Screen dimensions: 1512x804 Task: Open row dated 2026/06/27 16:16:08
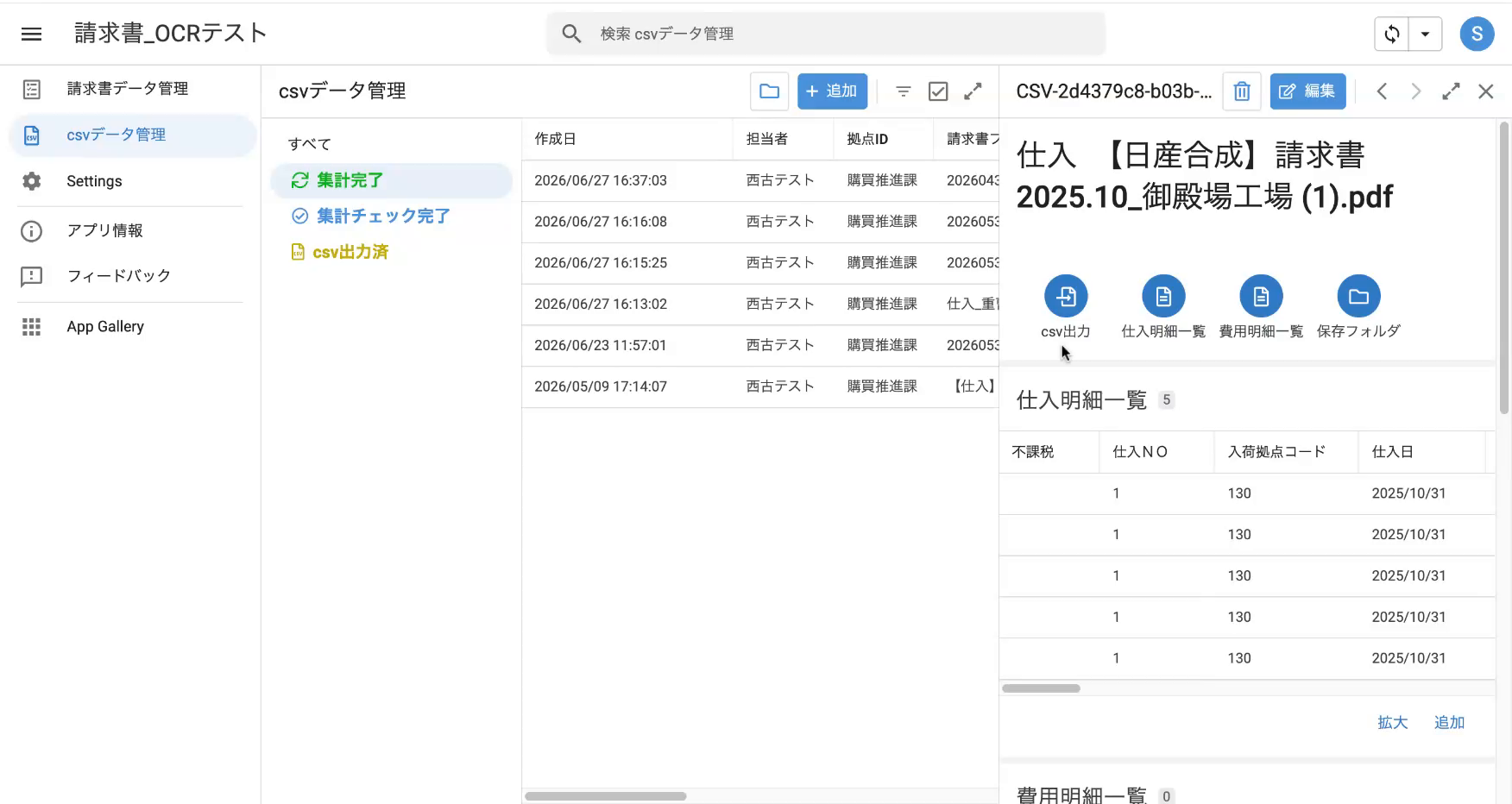click(760, 222)
